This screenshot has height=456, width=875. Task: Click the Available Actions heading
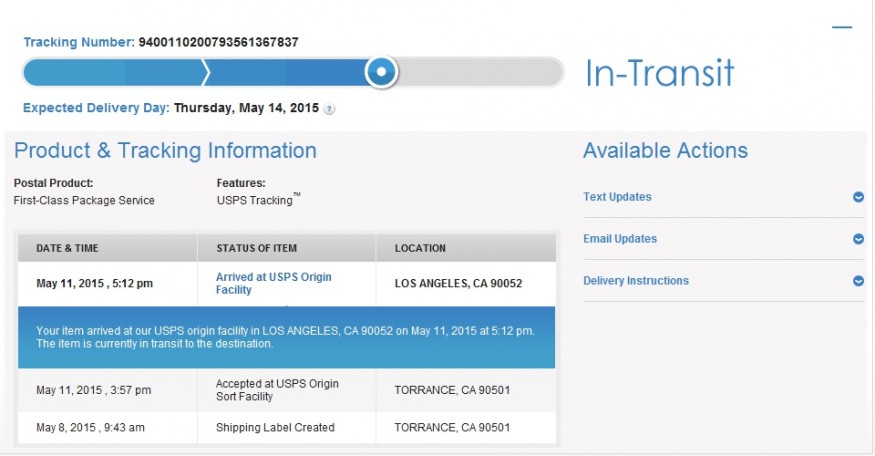click(665, 151)
